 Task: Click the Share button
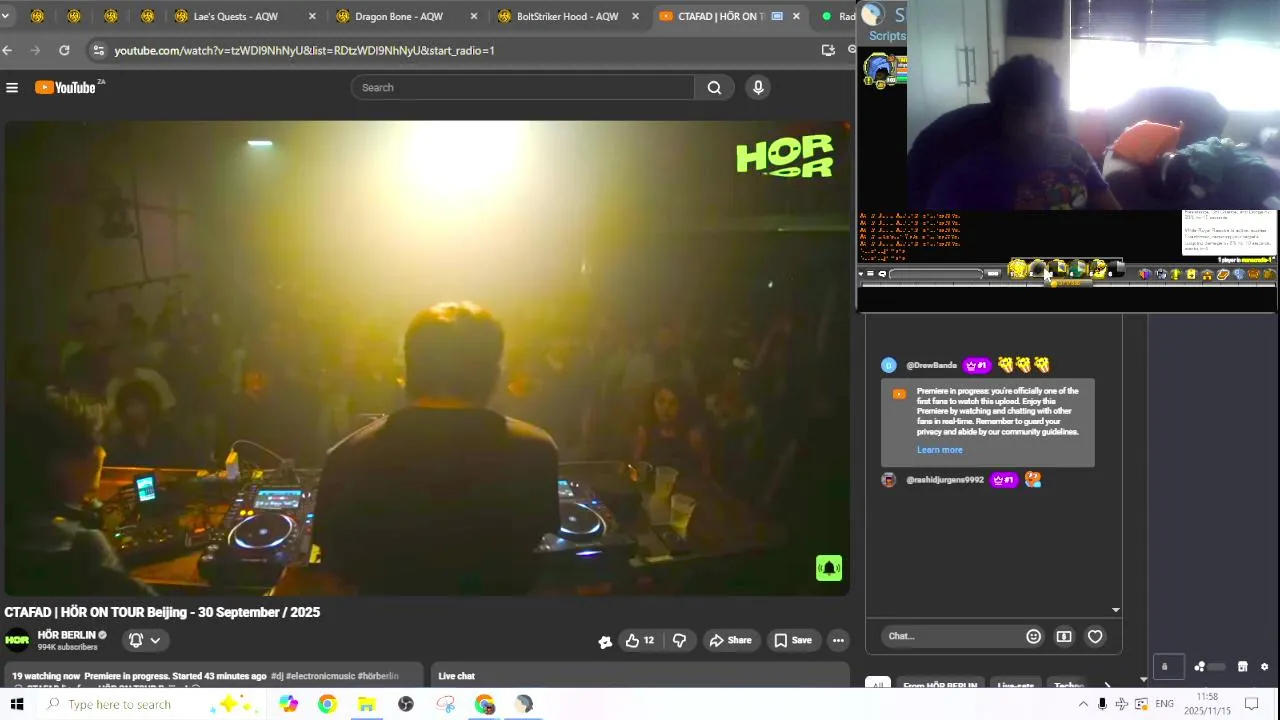[x=730, y=640]
